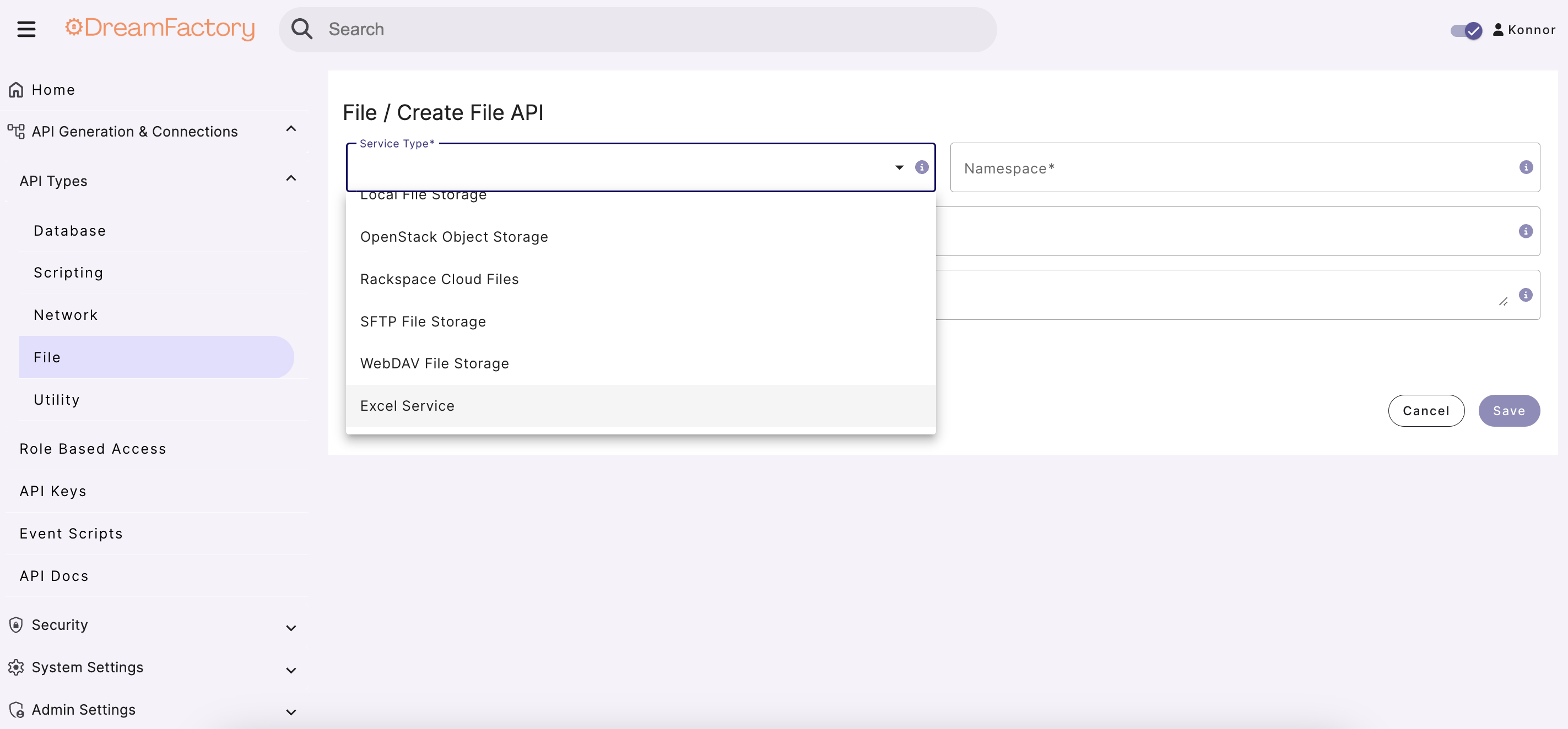Click the DreamFactory logo
Image resolution: width=1568 pixels, height=729 pixels.
point(159,29)
